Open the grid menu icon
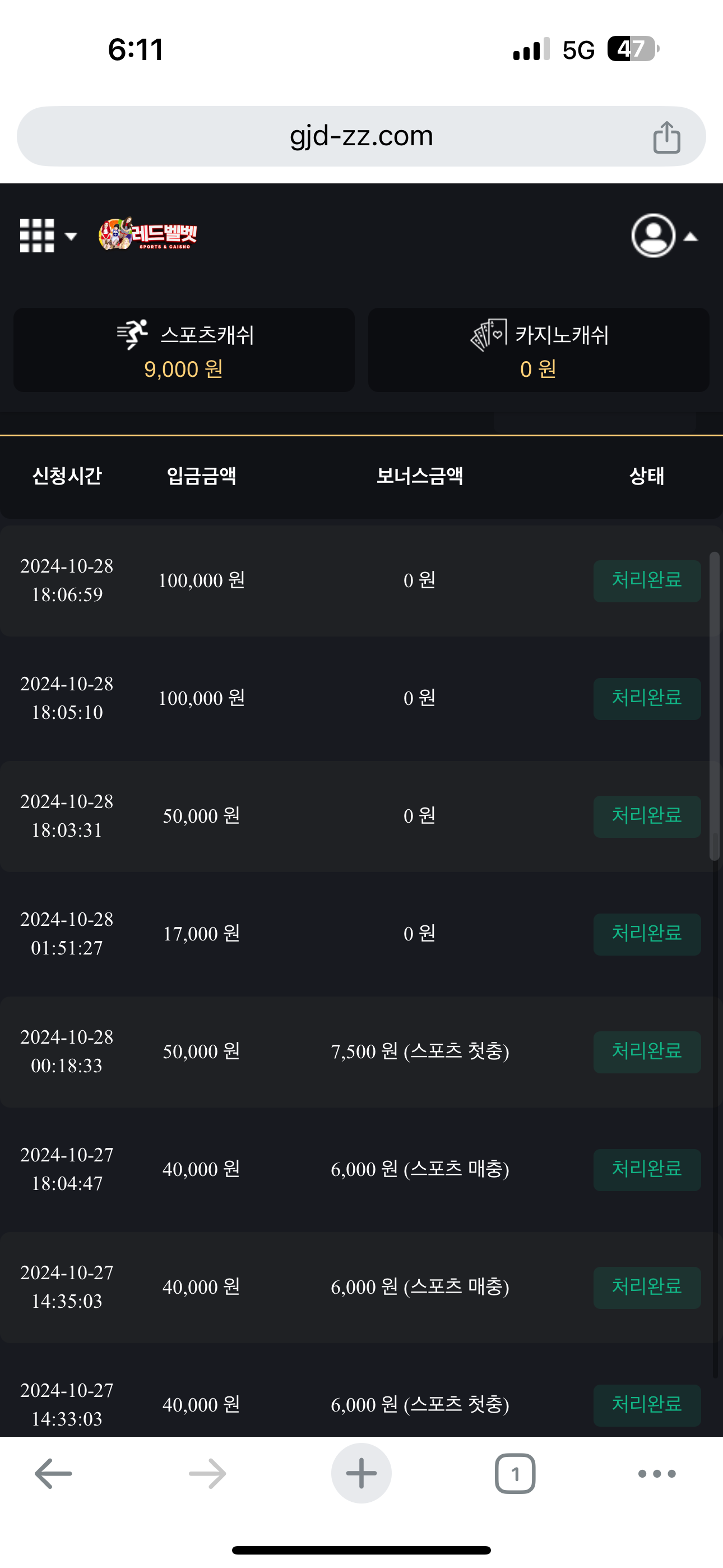Image resolution: width=723 pixels, height=1568 pixels. click(37, 236)
